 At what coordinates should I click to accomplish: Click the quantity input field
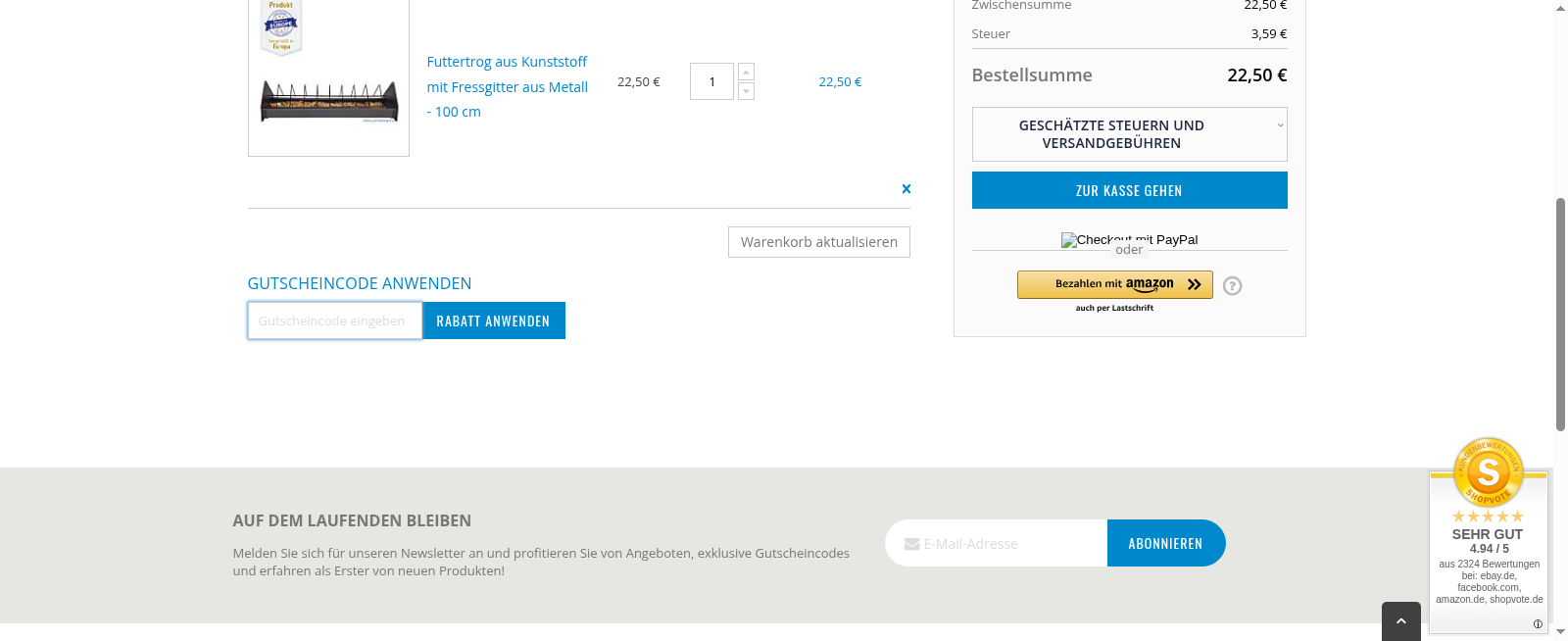(x=711, y=81)
